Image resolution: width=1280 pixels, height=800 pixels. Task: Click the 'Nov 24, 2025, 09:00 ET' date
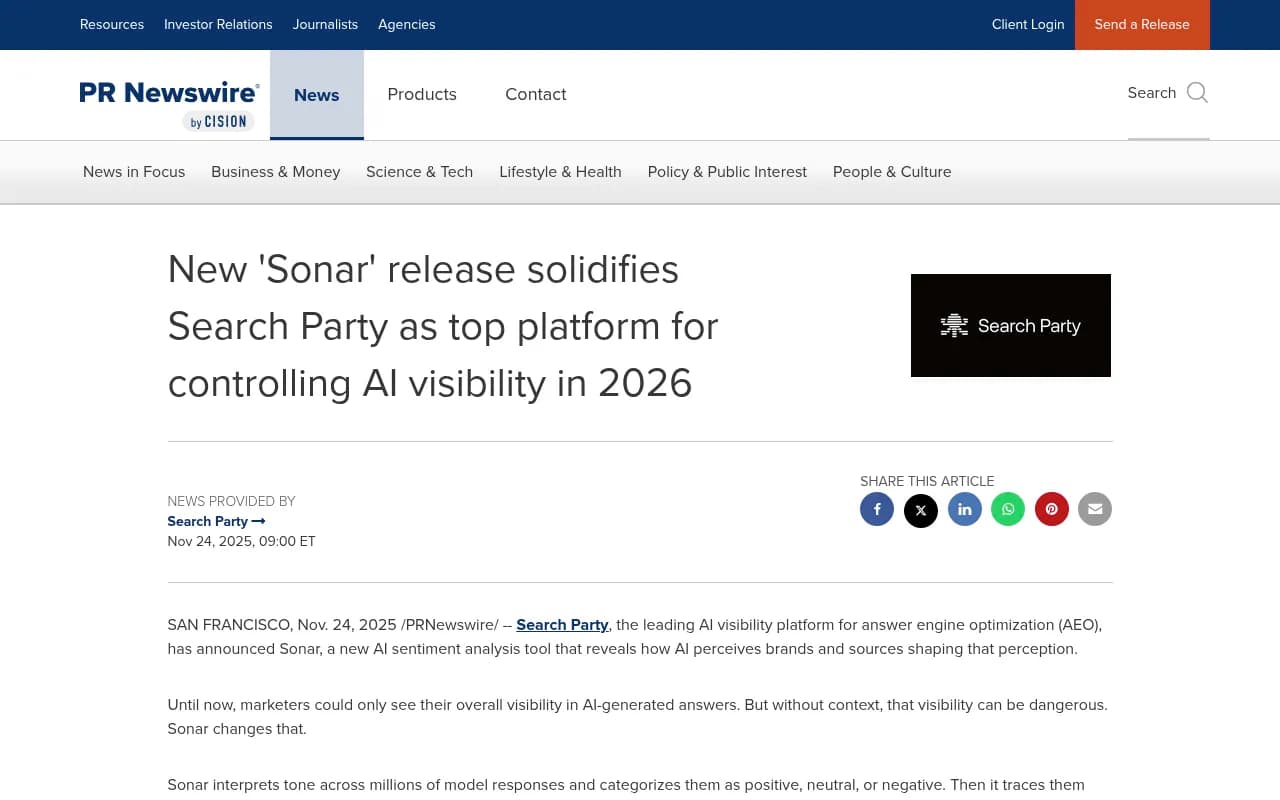(241, 541)
